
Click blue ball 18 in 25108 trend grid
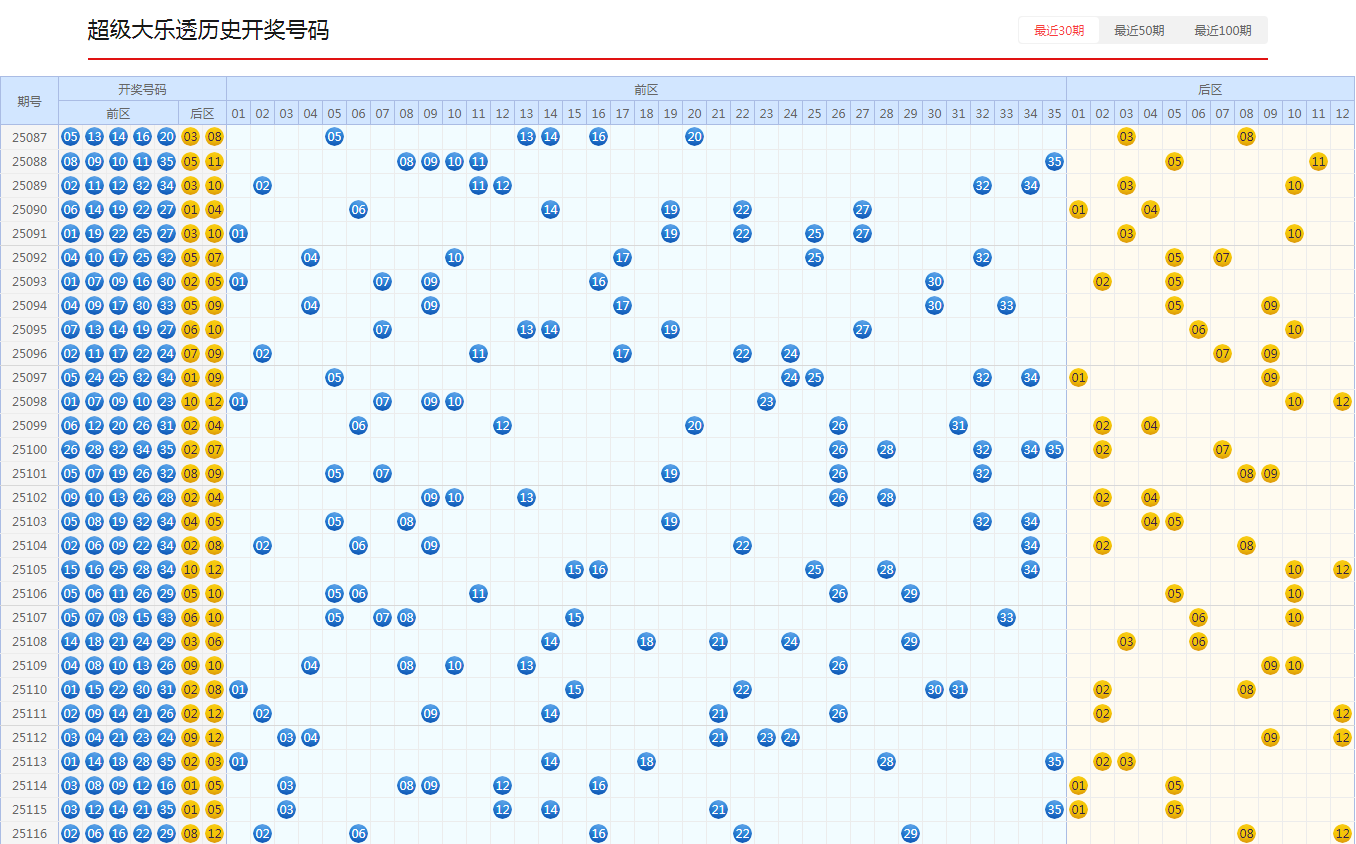[646, 641]
